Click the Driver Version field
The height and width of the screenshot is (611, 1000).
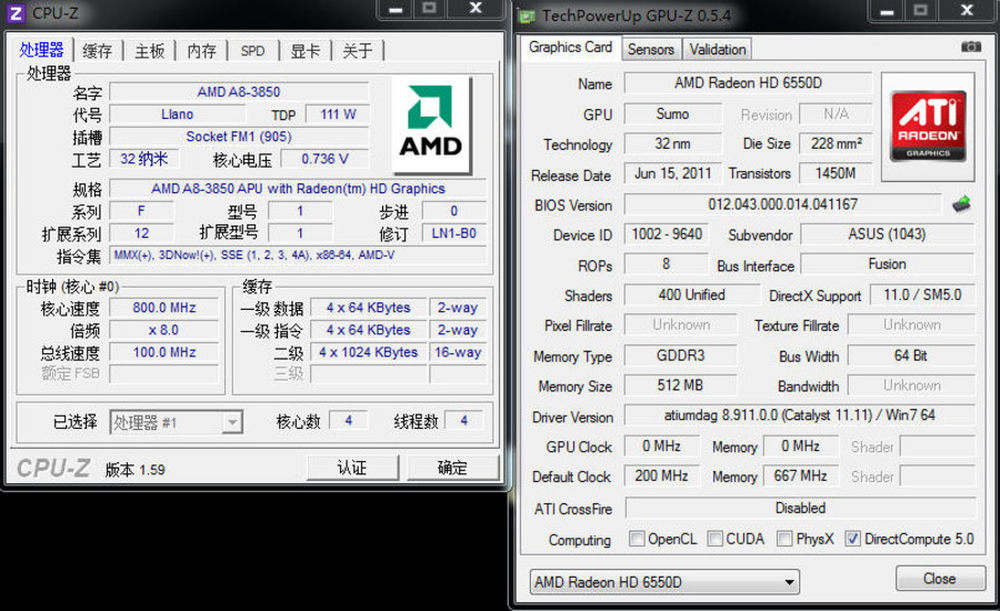point(800,415)
